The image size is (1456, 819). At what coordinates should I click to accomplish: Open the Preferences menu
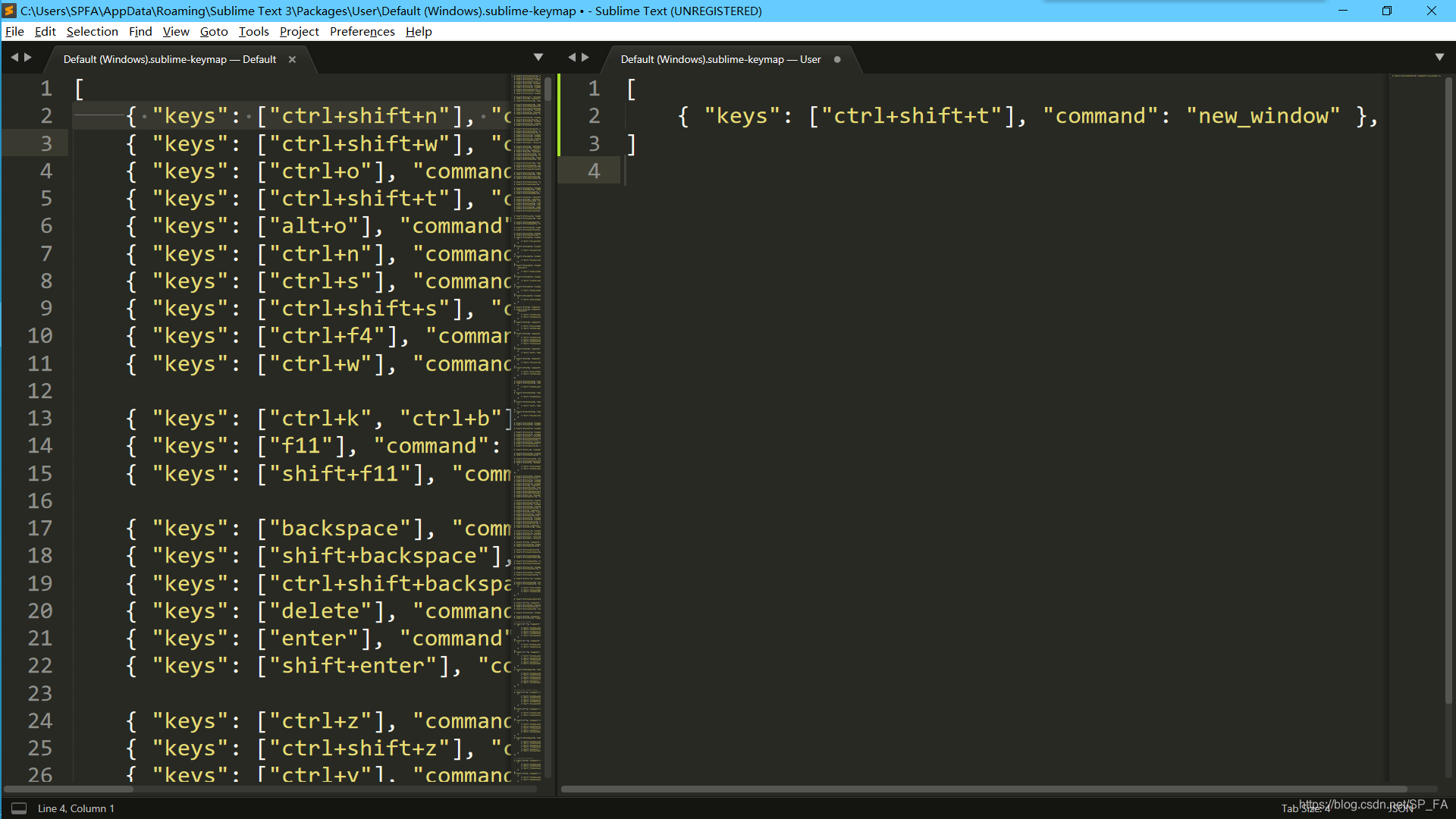click(362, 31)
